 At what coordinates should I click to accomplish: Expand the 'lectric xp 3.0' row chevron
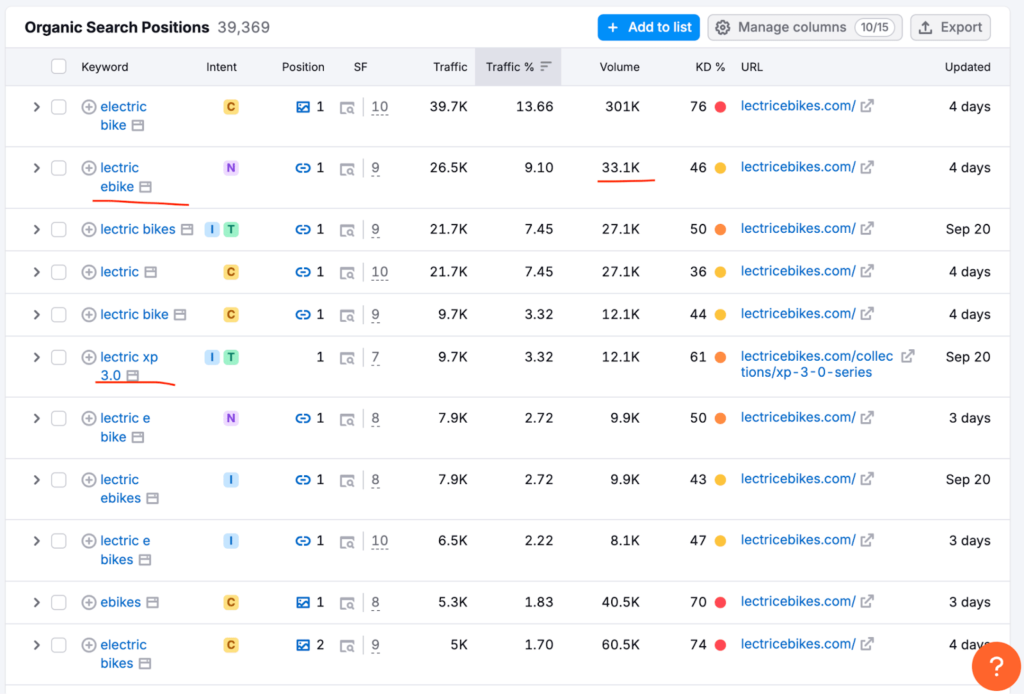coord(36,357)
